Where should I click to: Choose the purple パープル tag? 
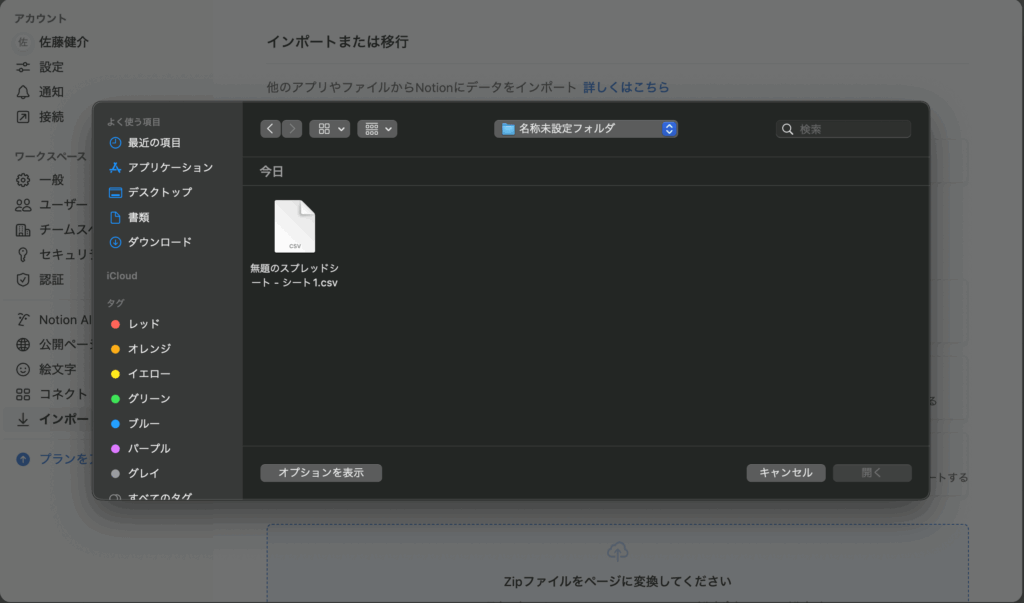click(x=148, y=449)
